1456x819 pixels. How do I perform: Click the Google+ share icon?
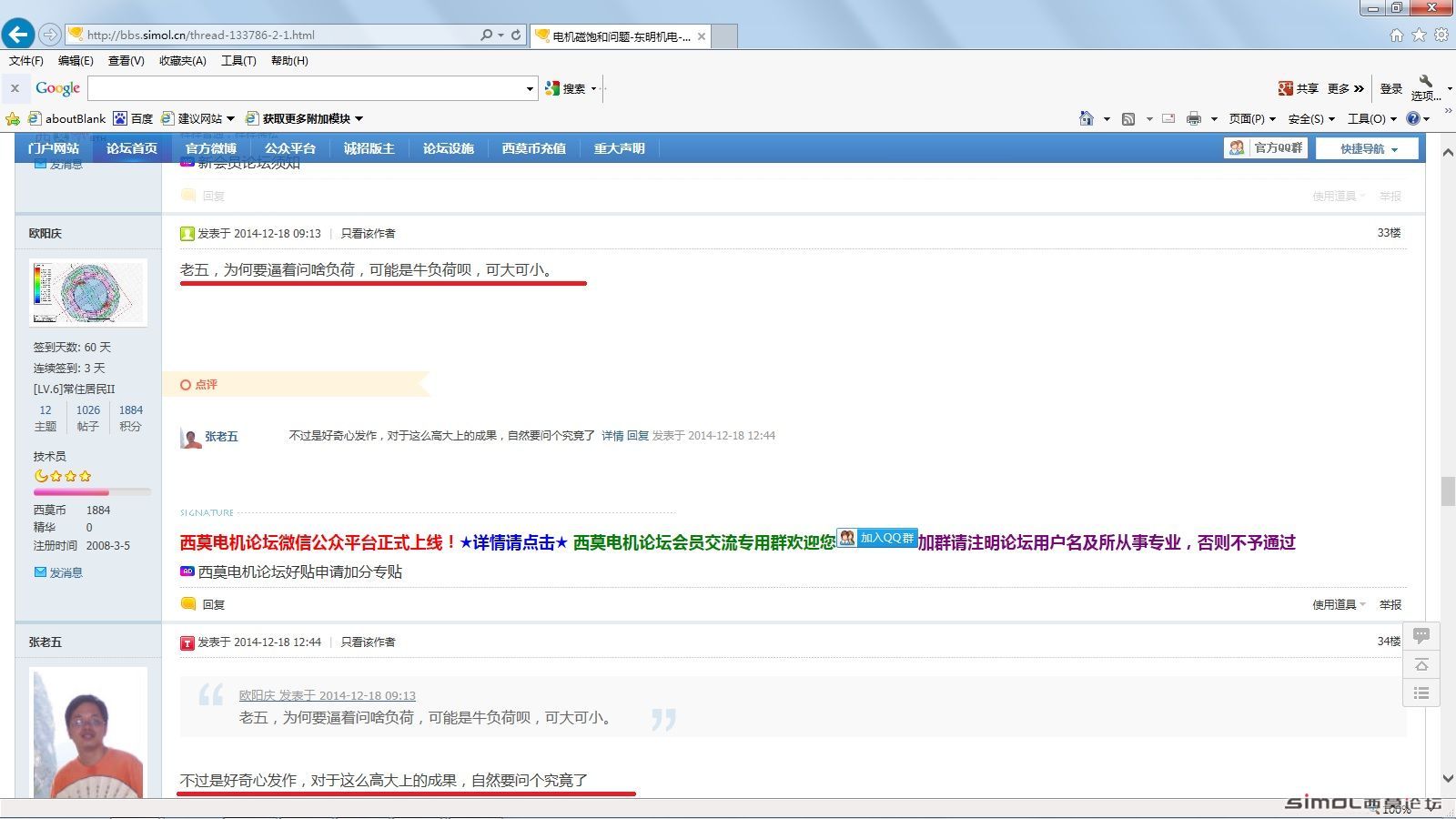coord(1285,88)
